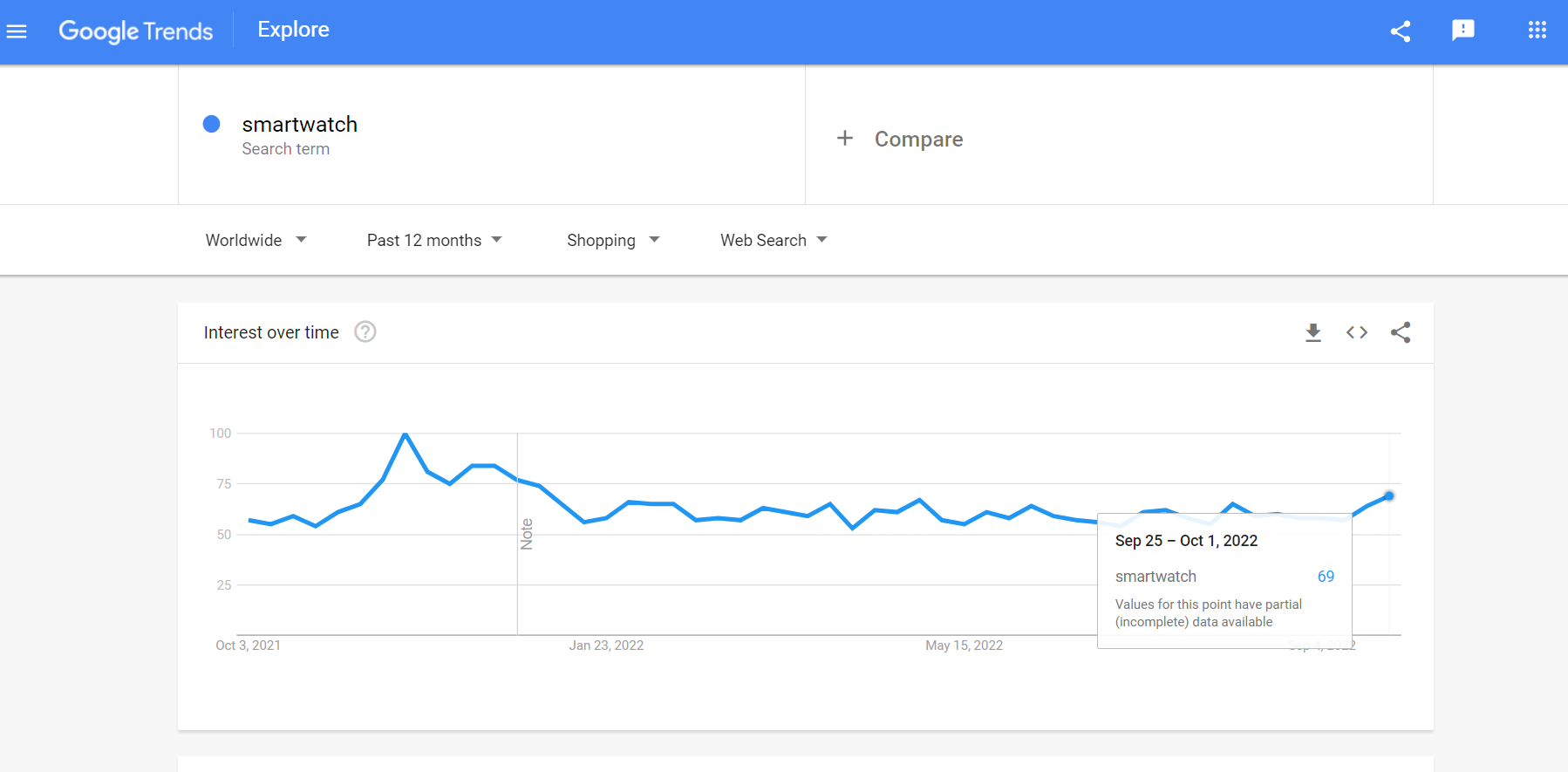
Task: Open help for Interest over time
Action: click(365, 331)
